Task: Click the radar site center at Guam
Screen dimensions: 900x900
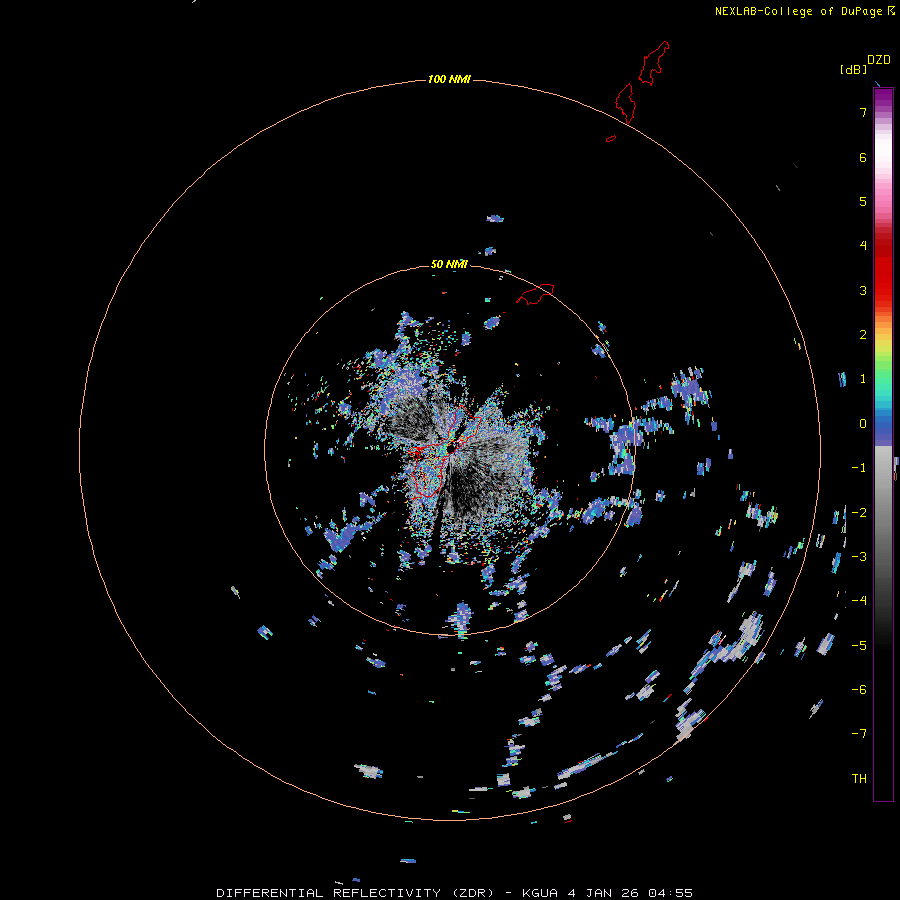Action: 451,448
